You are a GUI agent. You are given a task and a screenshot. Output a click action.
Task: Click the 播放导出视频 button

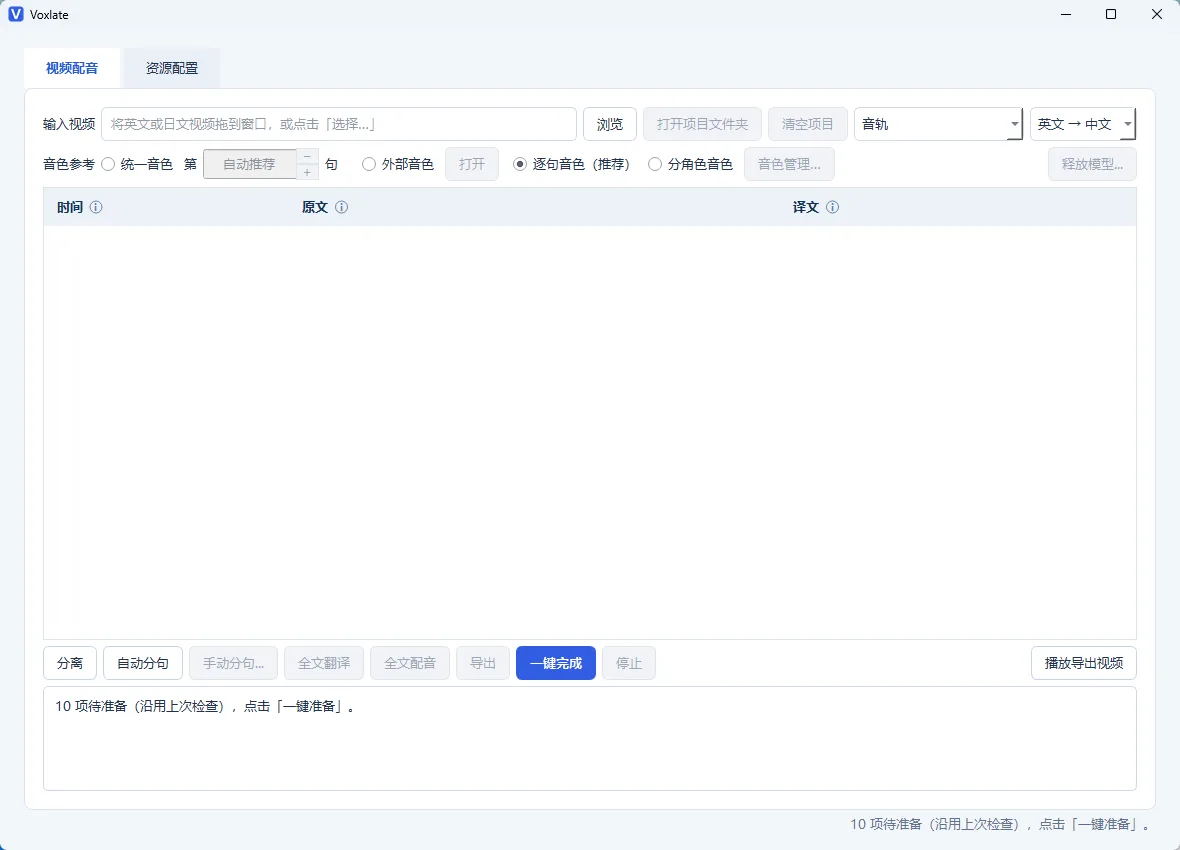click(x=1084, y=663)
